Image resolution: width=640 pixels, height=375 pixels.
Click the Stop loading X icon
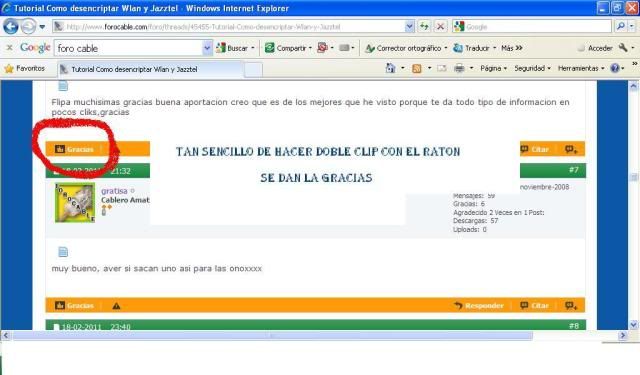coord(440,27)
